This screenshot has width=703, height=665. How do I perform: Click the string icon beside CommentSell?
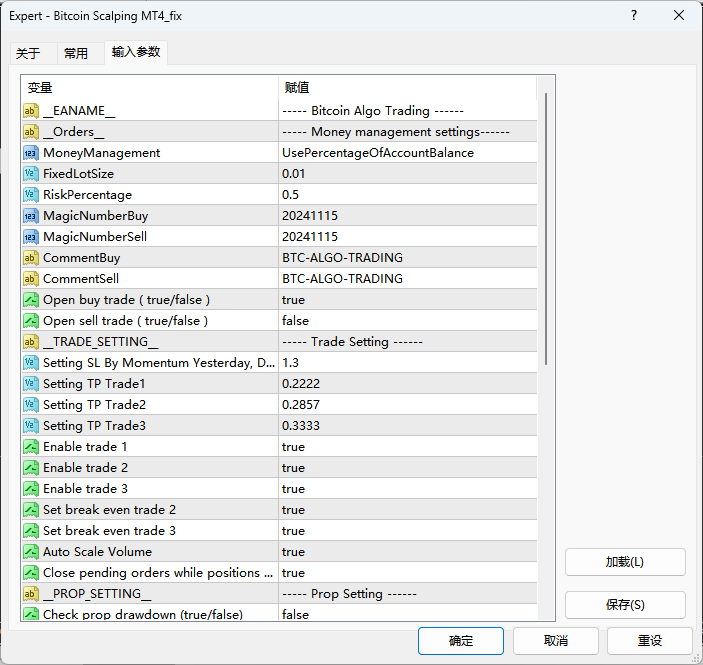[31, 279]
